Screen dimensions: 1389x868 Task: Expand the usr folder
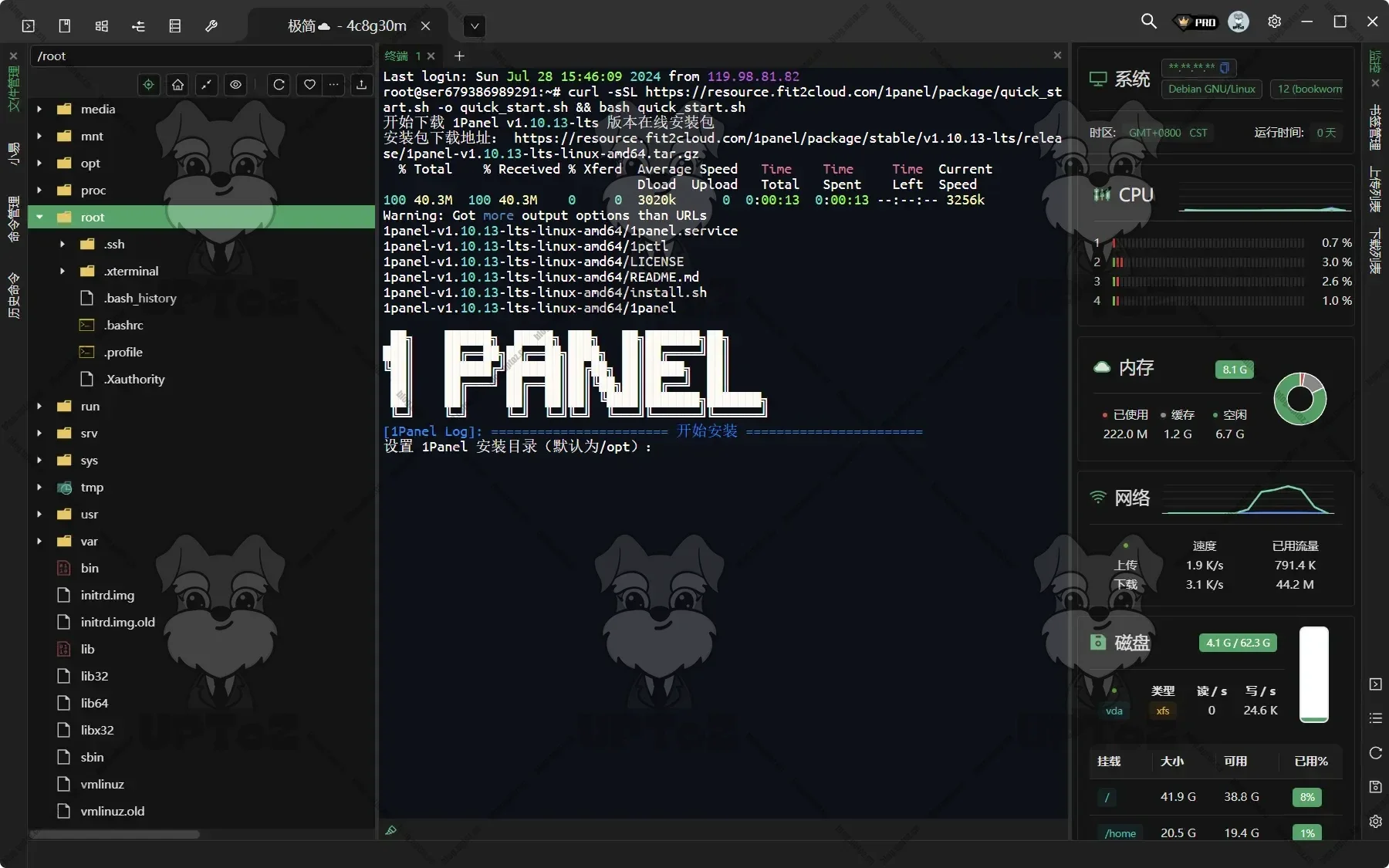(39, 514)
